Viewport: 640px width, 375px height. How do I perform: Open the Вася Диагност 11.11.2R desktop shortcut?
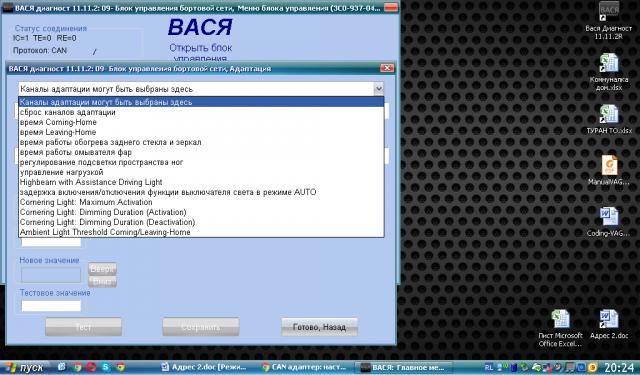[609, 20]
